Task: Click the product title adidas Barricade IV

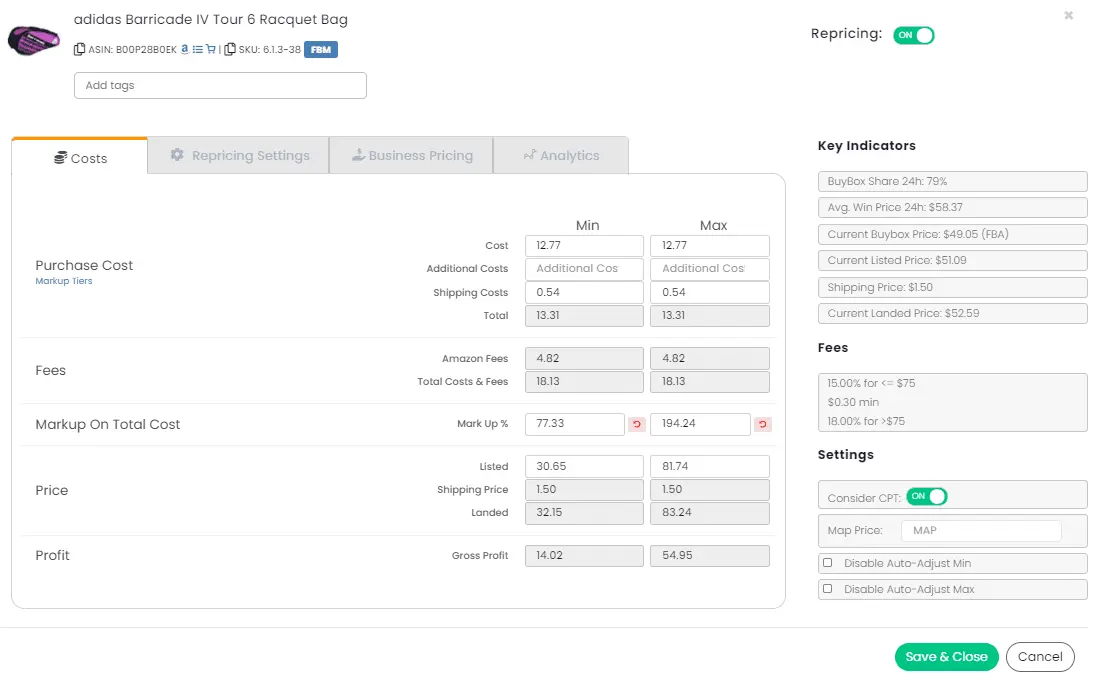Action: [211, 20]
